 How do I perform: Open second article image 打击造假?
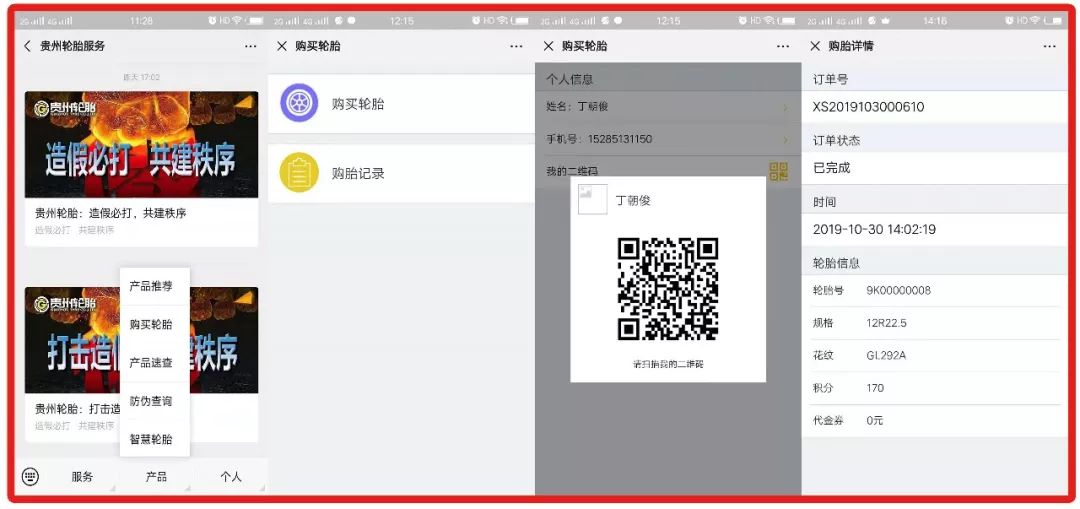(141, 340)
